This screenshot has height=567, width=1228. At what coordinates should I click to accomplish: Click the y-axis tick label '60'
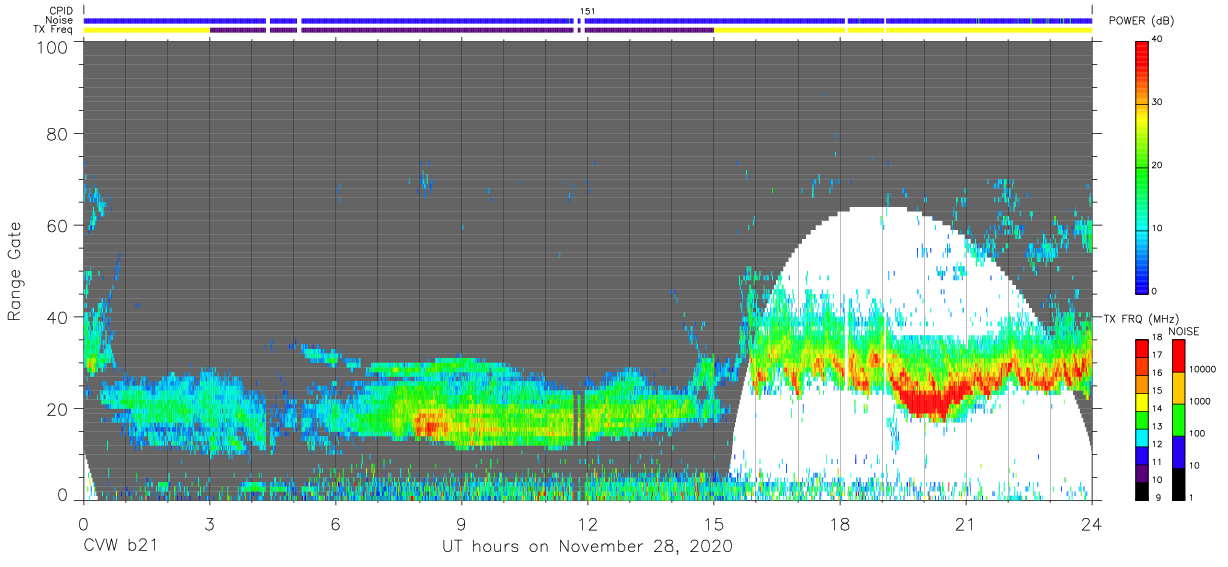59,225
